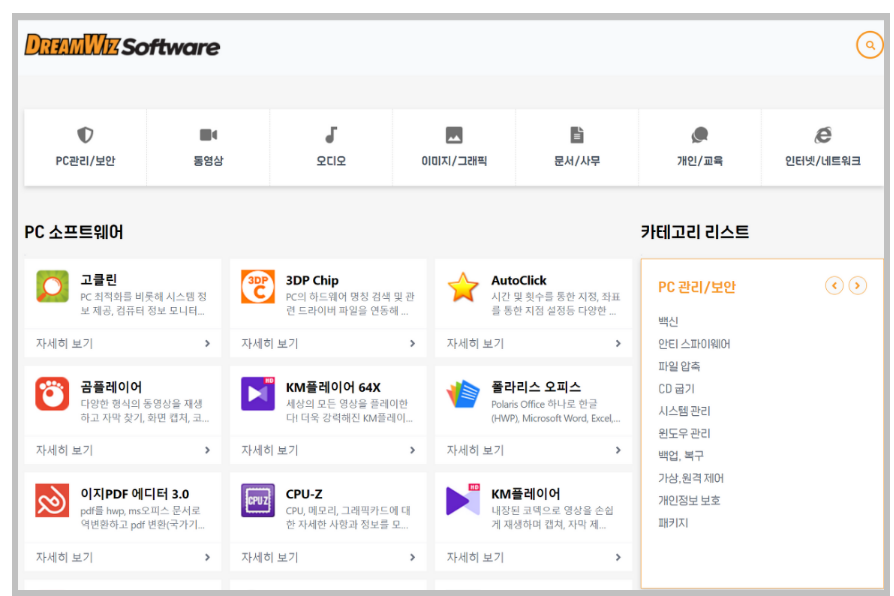Select the 오디오 category tab

point(331,148)
